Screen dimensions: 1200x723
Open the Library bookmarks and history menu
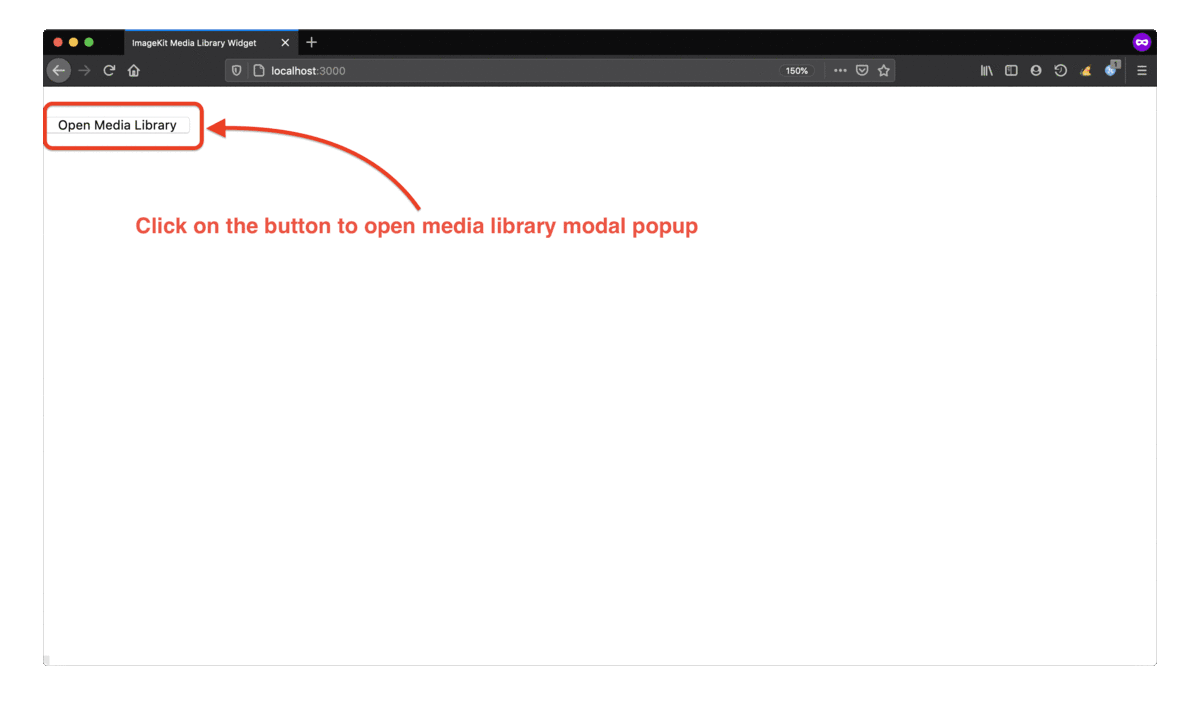coord(986,71)
